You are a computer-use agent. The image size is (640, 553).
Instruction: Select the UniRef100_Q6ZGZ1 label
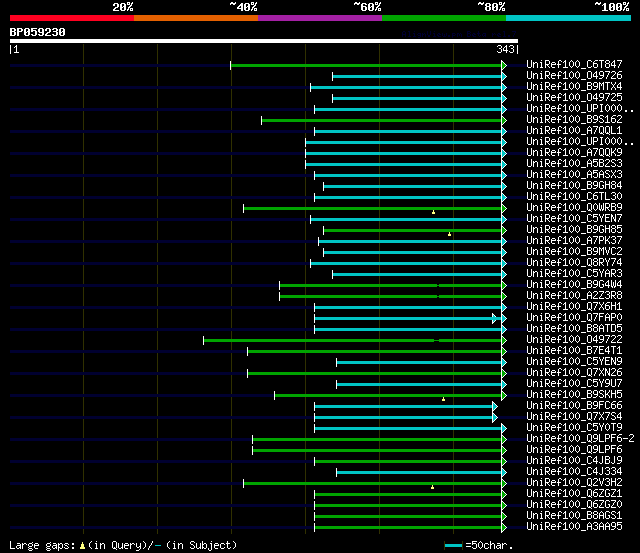[574, 494]
